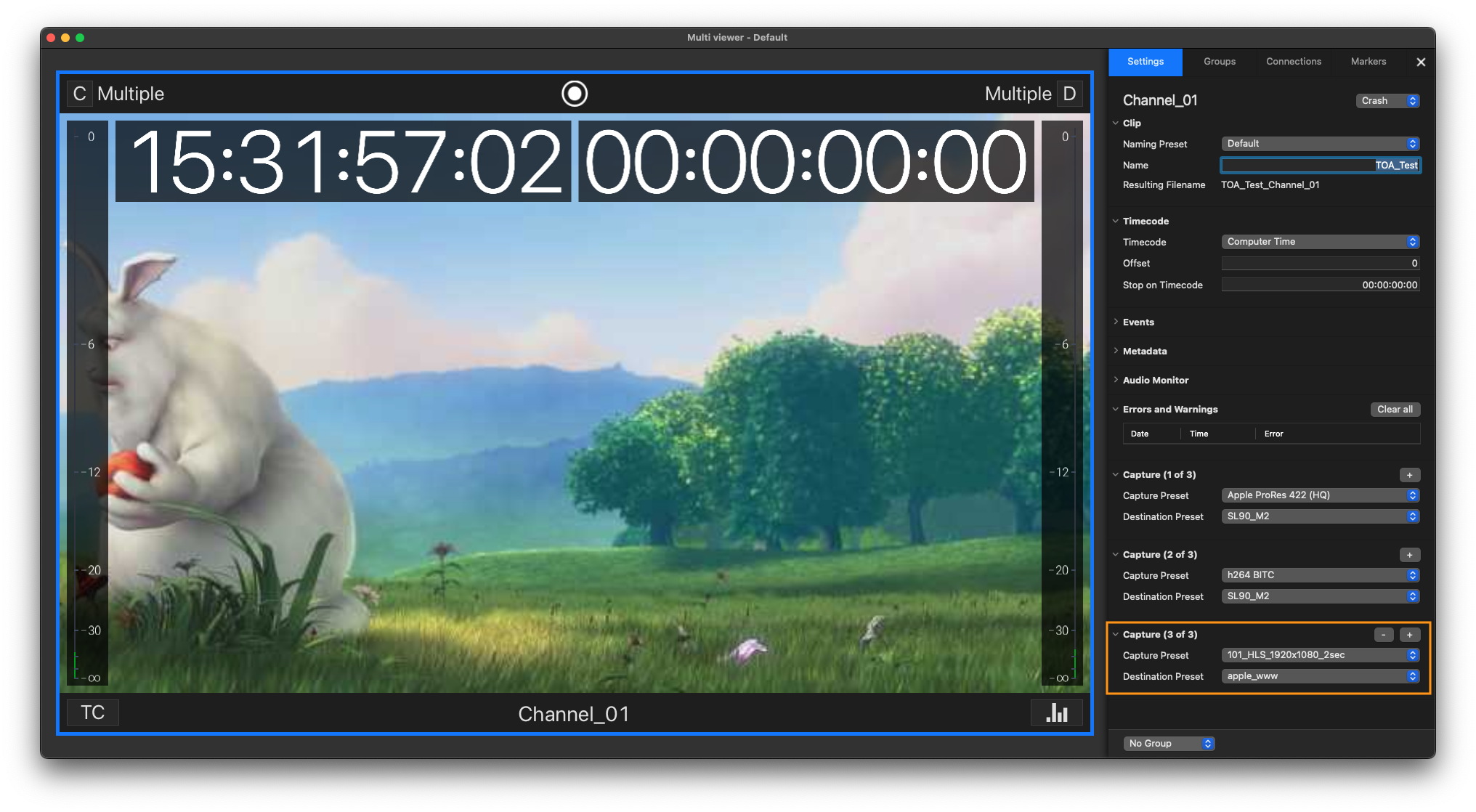Click the plus button for Capture 2 of 3
Image resolution: width=1476 pixels, height=812 pixels.
pos(1409,555)
